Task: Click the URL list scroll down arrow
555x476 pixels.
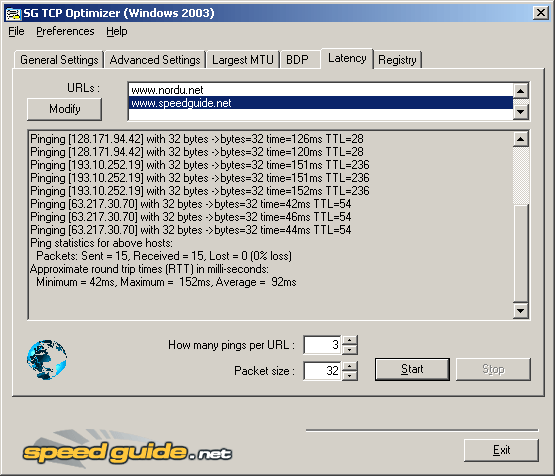Action: point(521,112)
